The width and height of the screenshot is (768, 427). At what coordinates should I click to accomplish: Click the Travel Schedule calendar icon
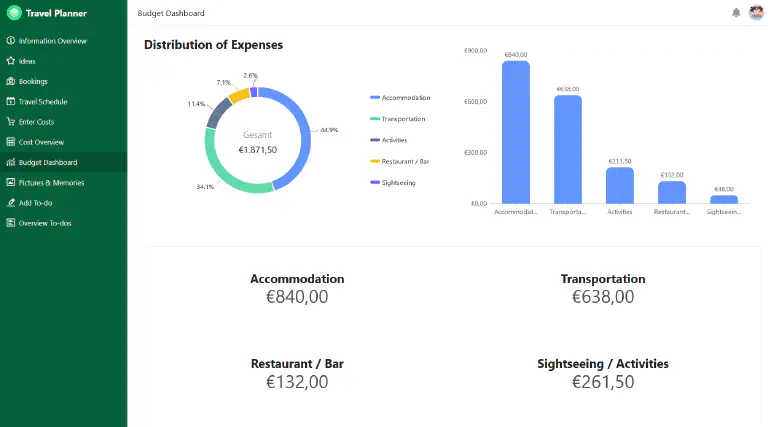coord(11,101)
